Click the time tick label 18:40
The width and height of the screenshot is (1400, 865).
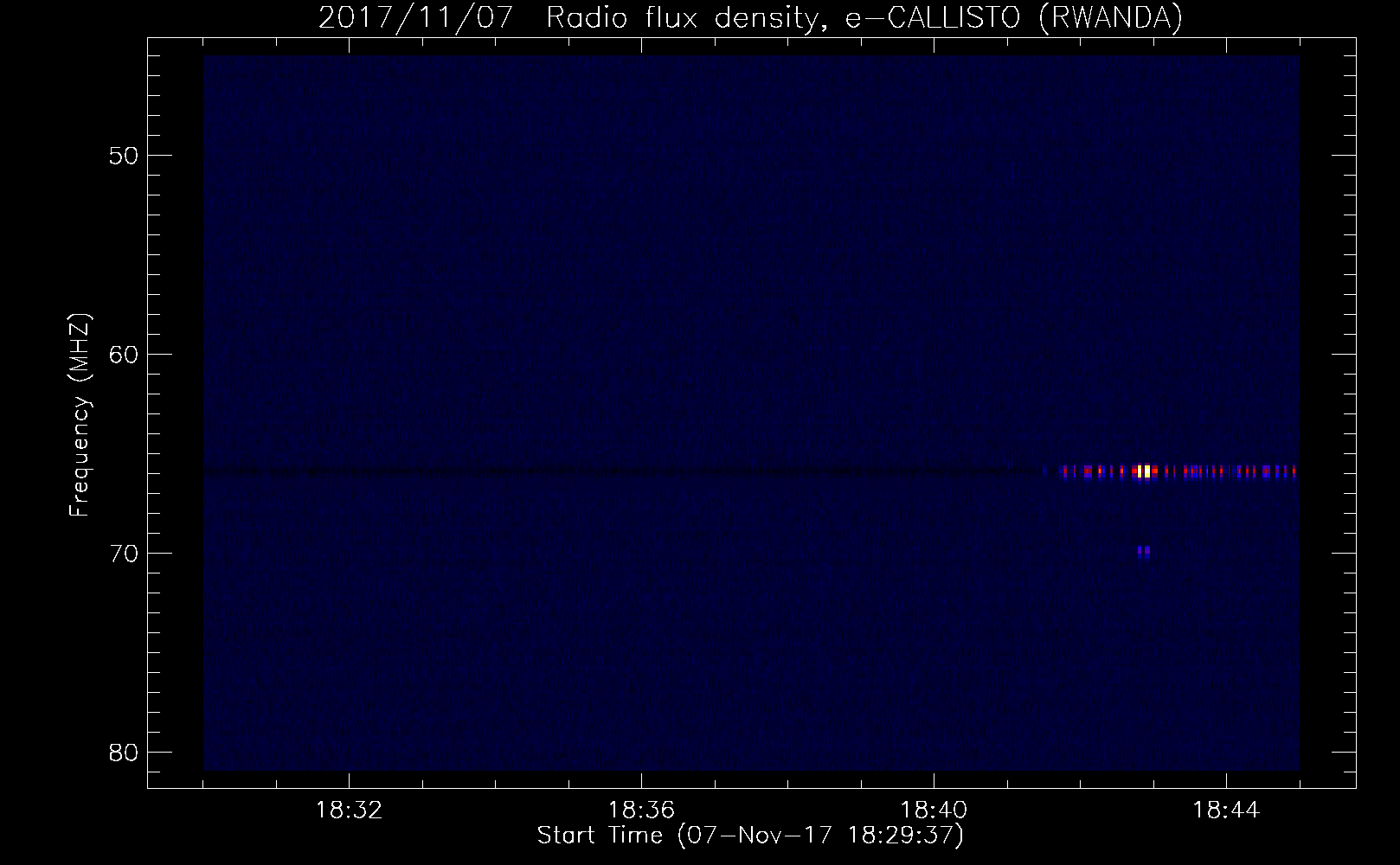[x=934, y=811]
